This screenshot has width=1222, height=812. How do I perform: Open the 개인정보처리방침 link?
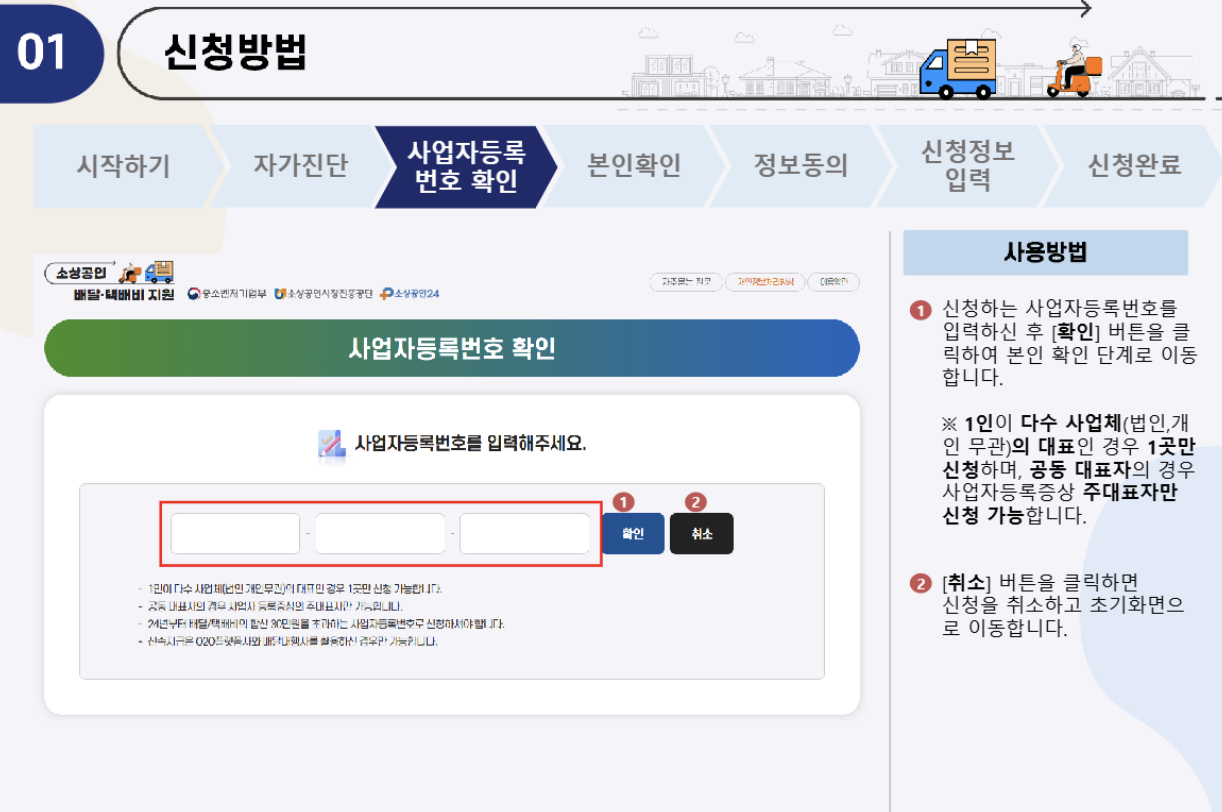[x=764, y=282]
